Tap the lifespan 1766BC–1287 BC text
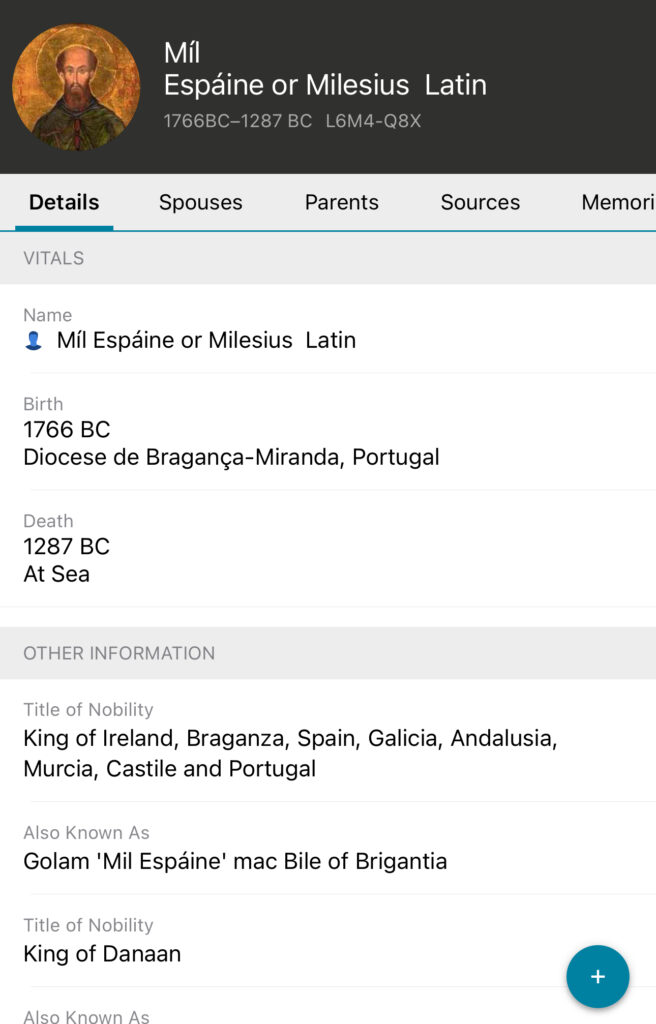 [x=238, y=122]
